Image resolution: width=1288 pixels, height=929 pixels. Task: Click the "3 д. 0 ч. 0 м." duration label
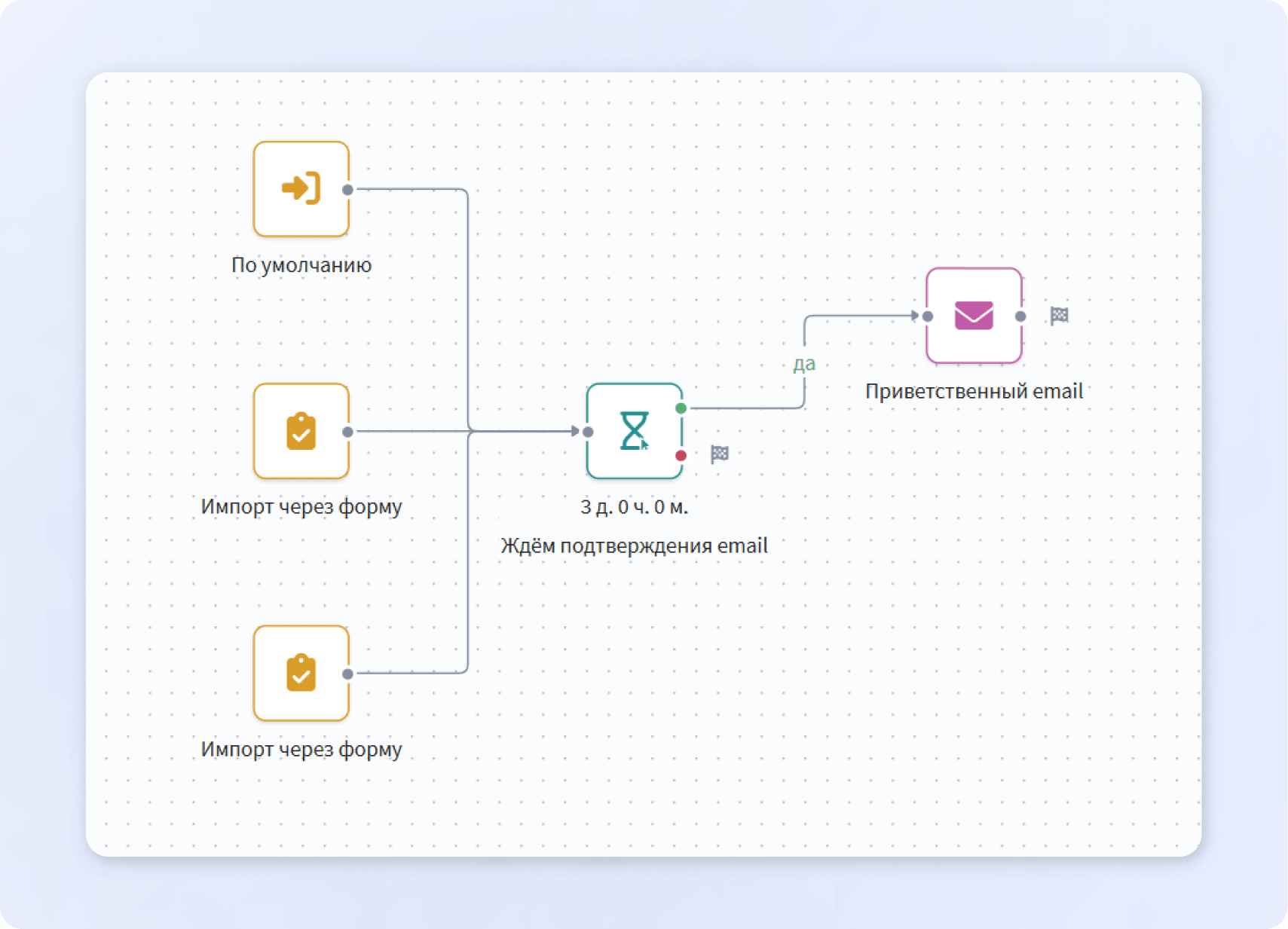[x=634, y=507]
